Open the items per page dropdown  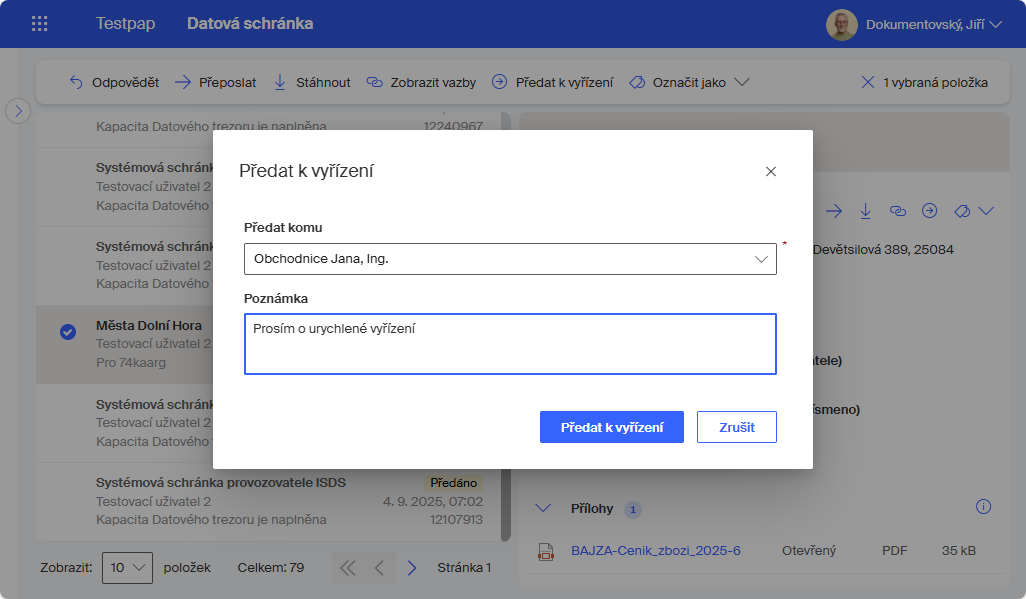click(x=127, y=568)
